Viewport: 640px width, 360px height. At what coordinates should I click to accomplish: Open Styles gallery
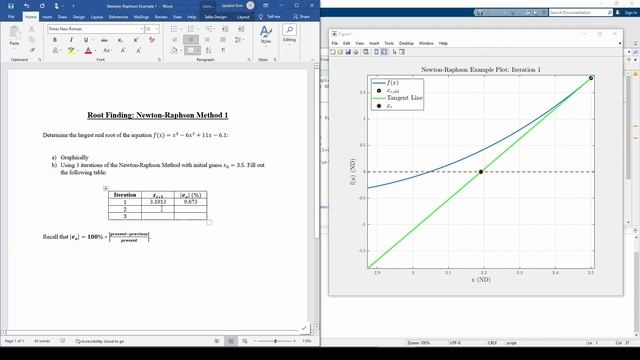tap(266, 35)
